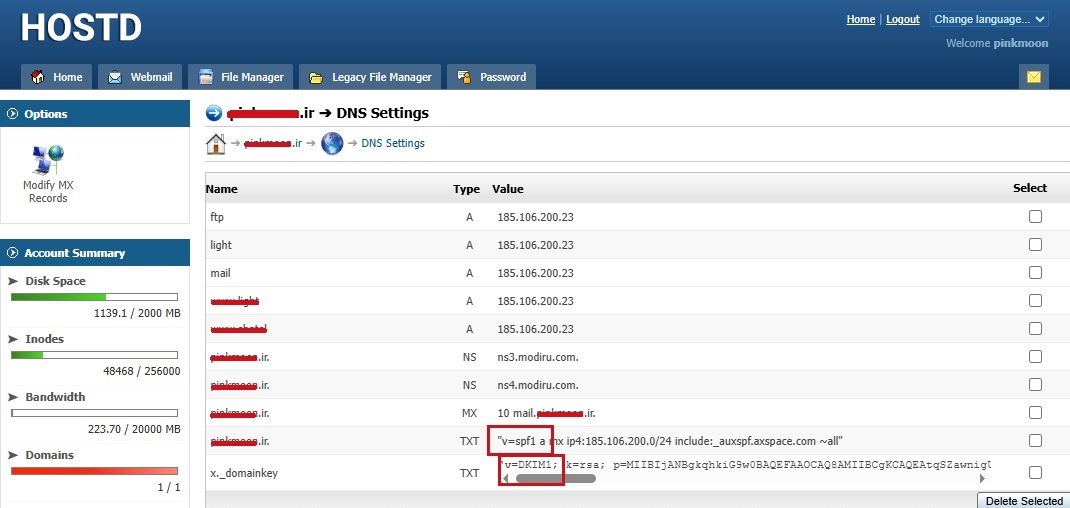Image resolution: width=1070 pixels, height=508 pixels.
Task: Click the globe icon in breadcrumb
Action: tap(332, 143)
